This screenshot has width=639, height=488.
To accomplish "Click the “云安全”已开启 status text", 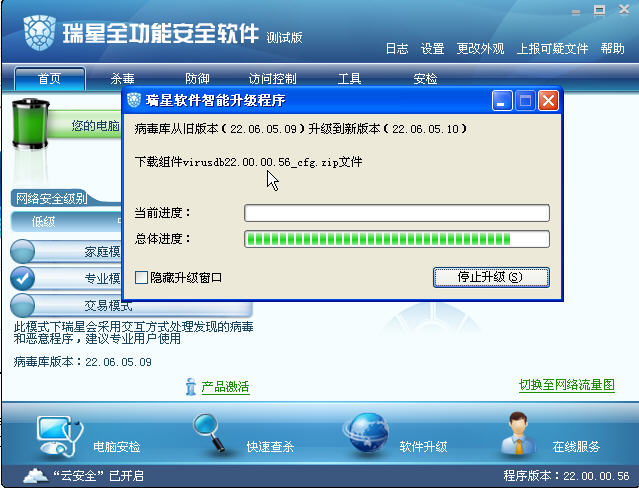I will pos(98,476).
